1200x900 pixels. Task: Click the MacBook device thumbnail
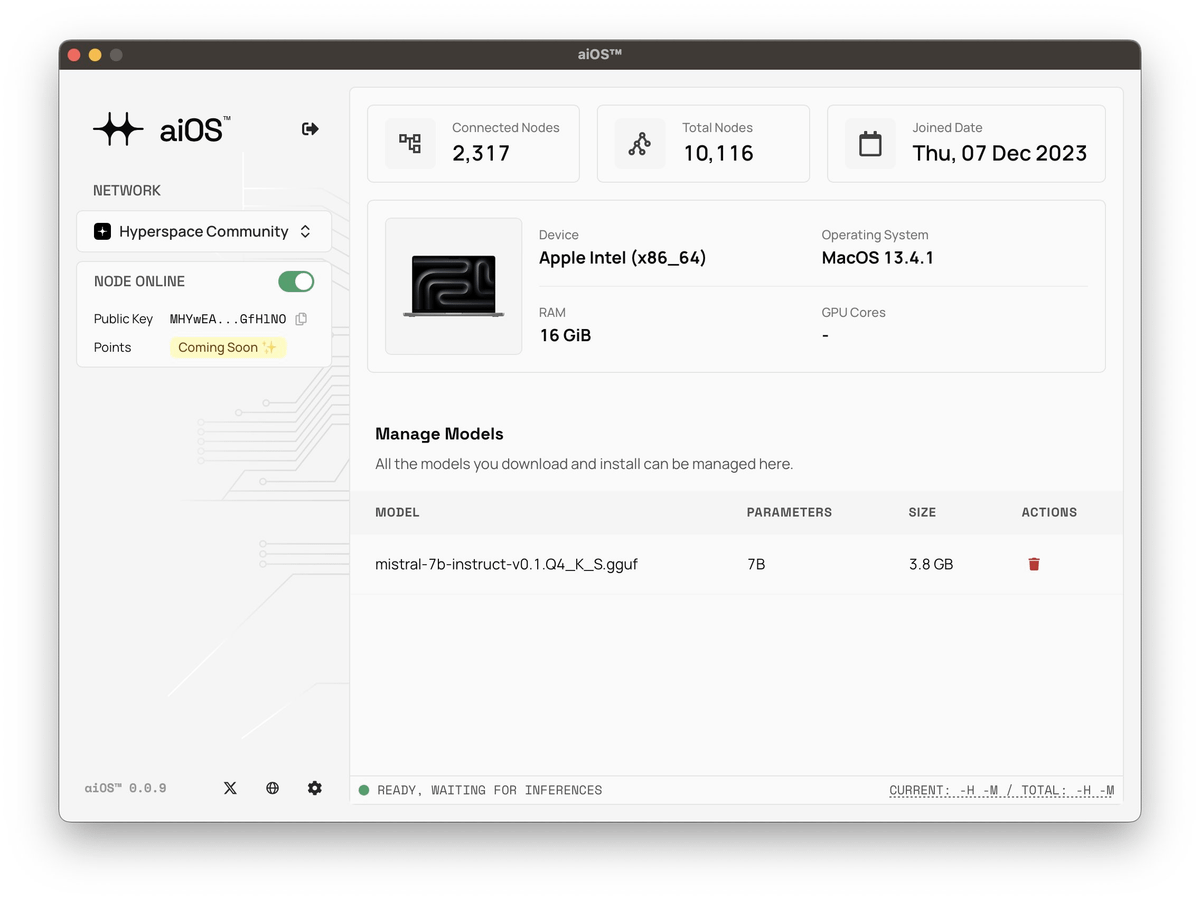[x=453, y=286]
